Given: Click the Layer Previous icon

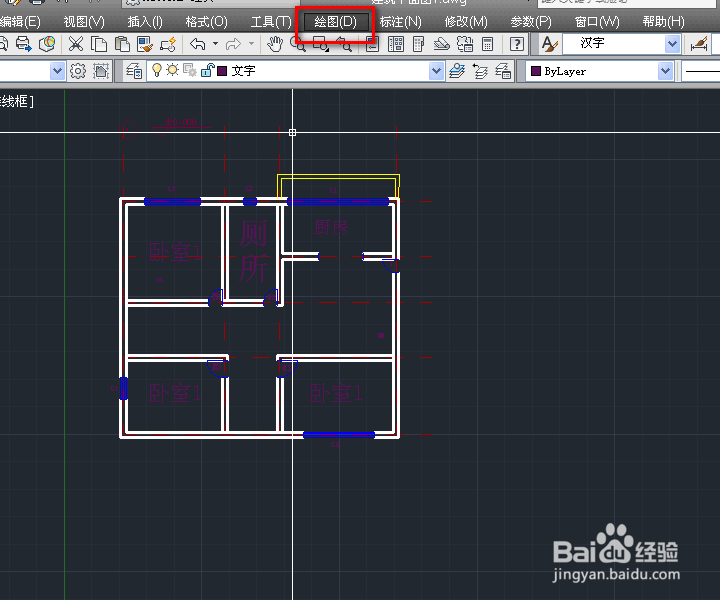Looking at the screenshot, I should tap(480, 71).
